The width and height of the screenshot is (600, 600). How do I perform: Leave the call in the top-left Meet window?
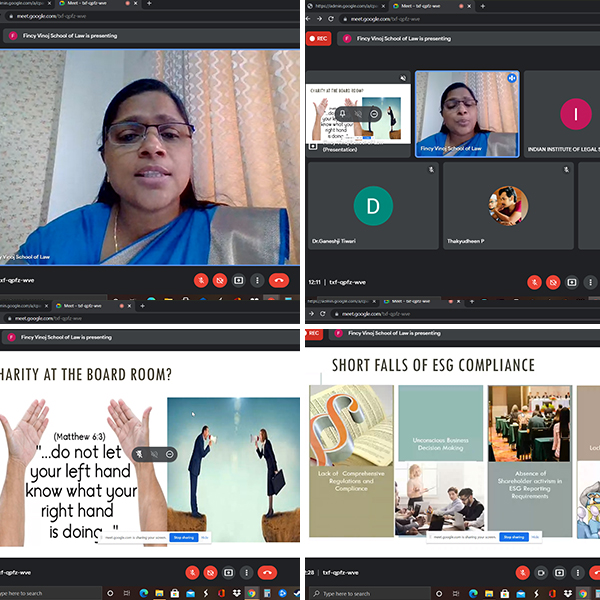[x=279, y=280]
